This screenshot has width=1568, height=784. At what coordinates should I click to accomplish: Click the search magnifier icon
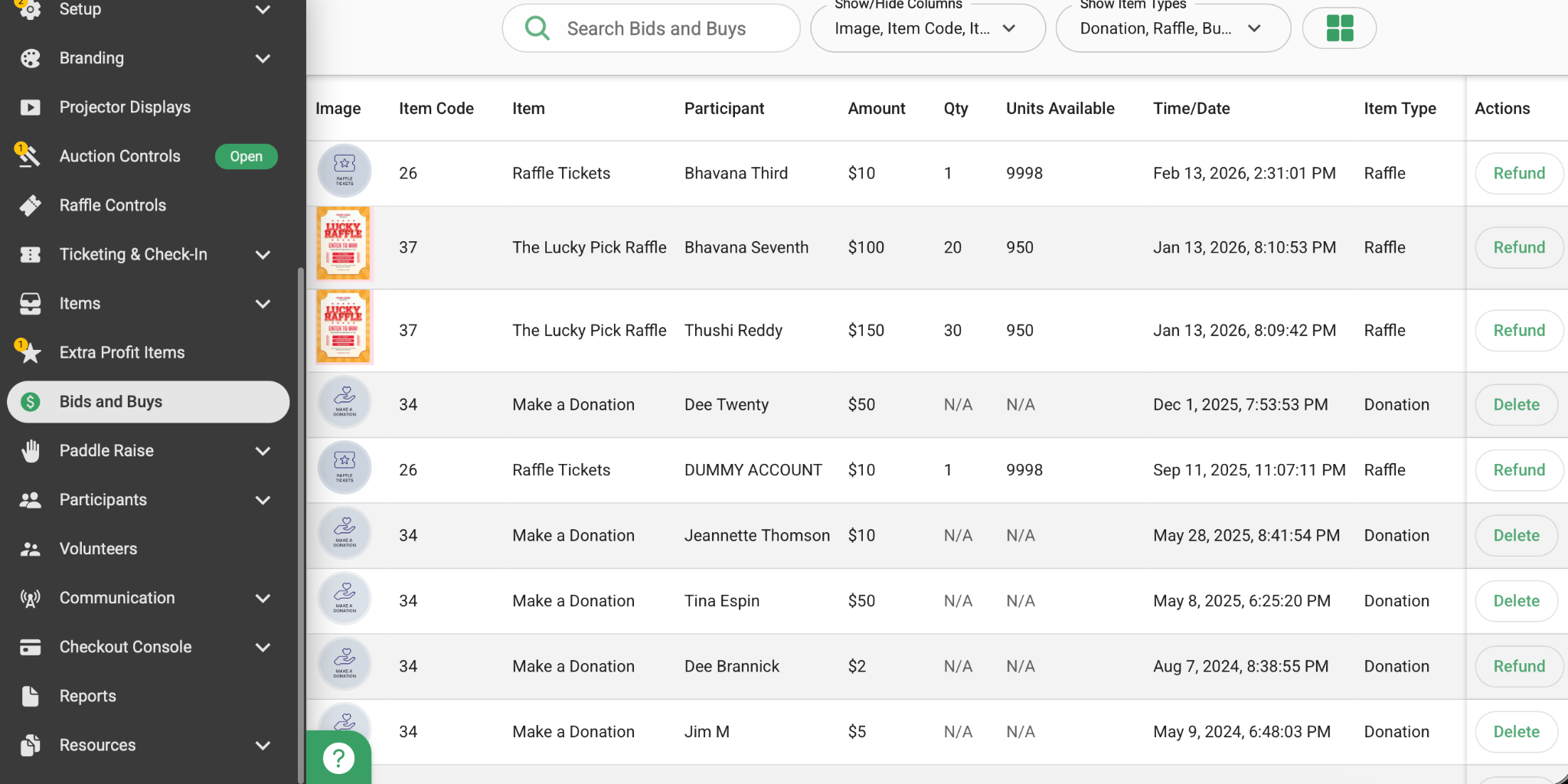tap(537, 28)
